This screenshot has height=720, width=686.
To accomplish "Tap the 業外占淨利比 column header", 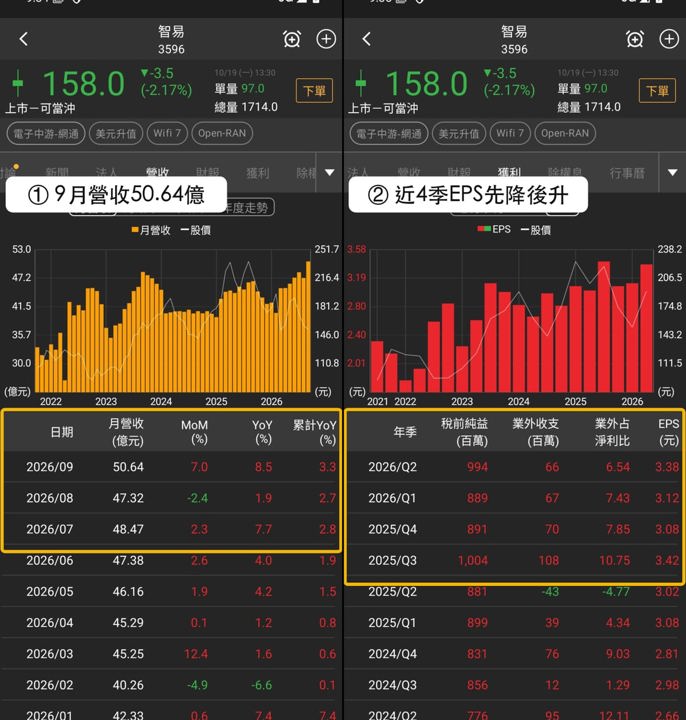I will (x=613, y=432).
